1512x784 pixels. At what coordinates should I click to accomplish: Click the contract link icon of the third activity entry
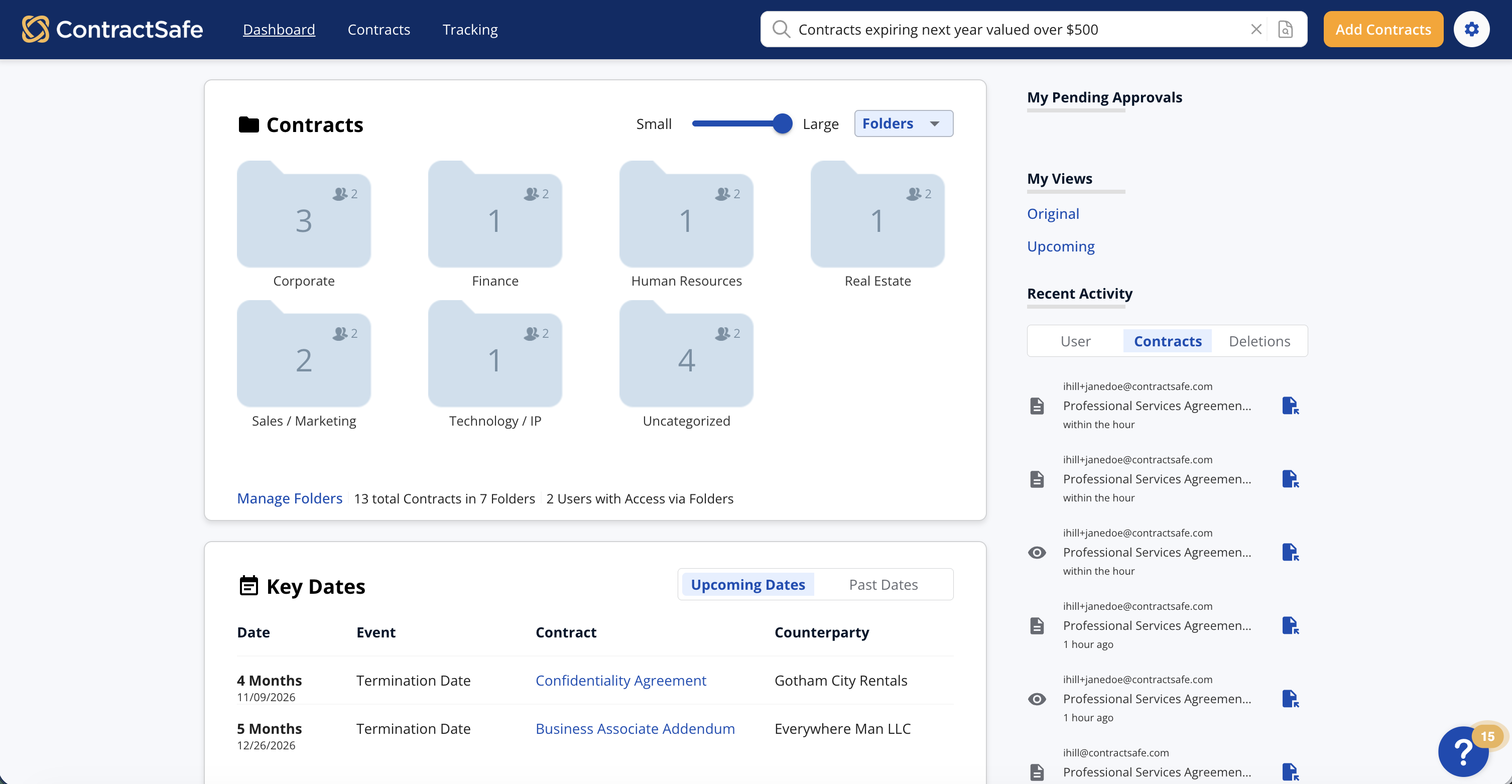point(1290,552)
